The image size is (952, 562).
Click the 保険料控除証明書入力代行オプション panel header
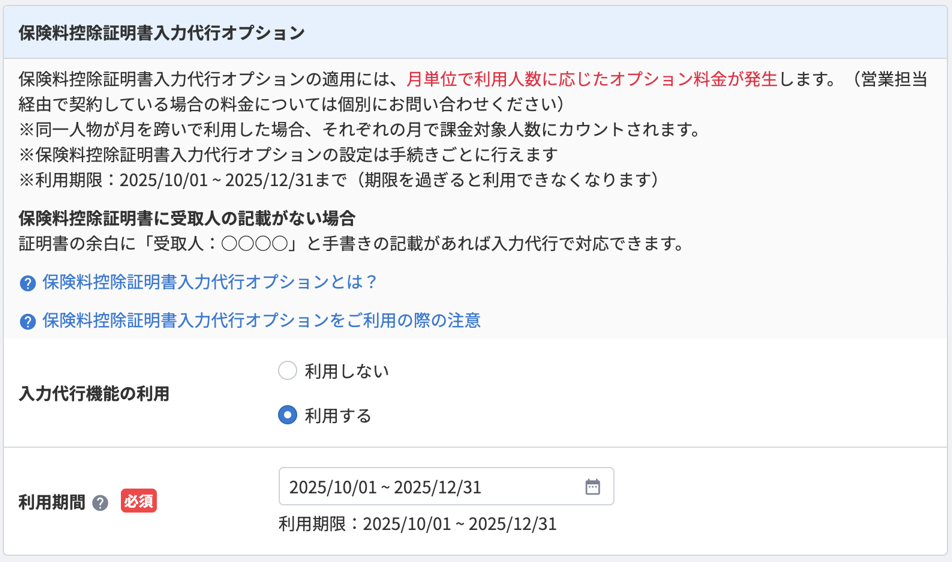click(x=475, y=33)
